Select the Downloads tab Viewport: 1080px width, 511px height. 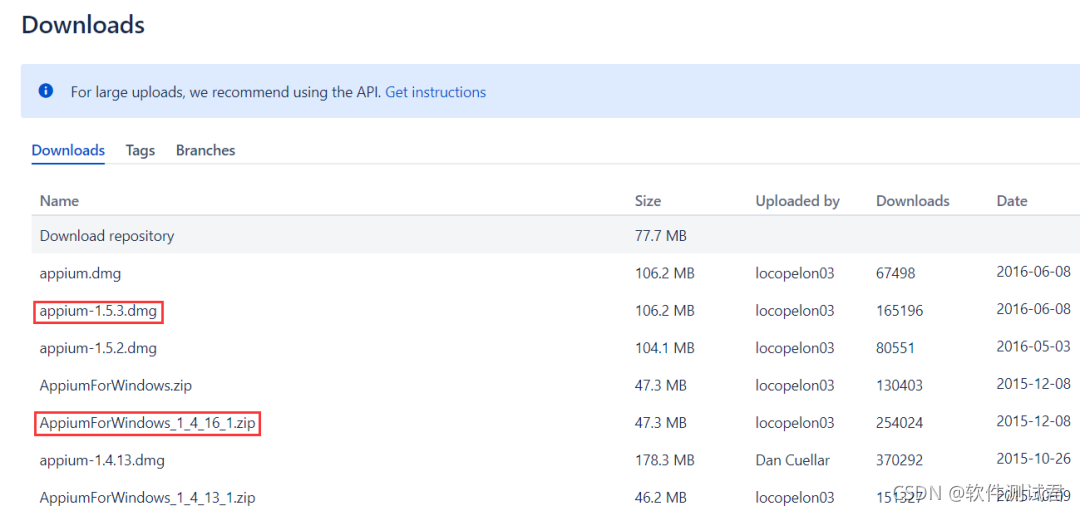68,150
